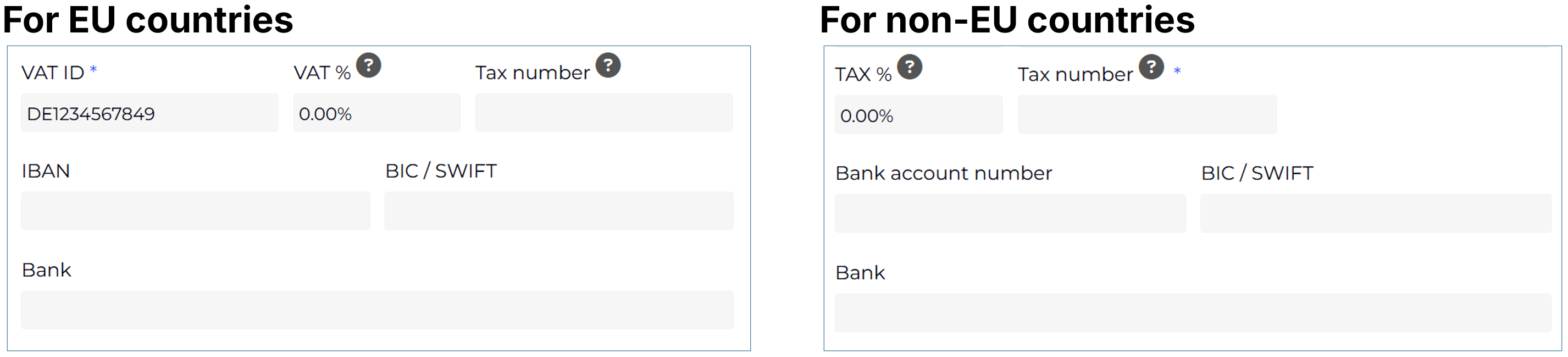Viewport: 1568px width, 357px height.
Task: Click the VAT ID label text
Action: (x=52, y=73)
